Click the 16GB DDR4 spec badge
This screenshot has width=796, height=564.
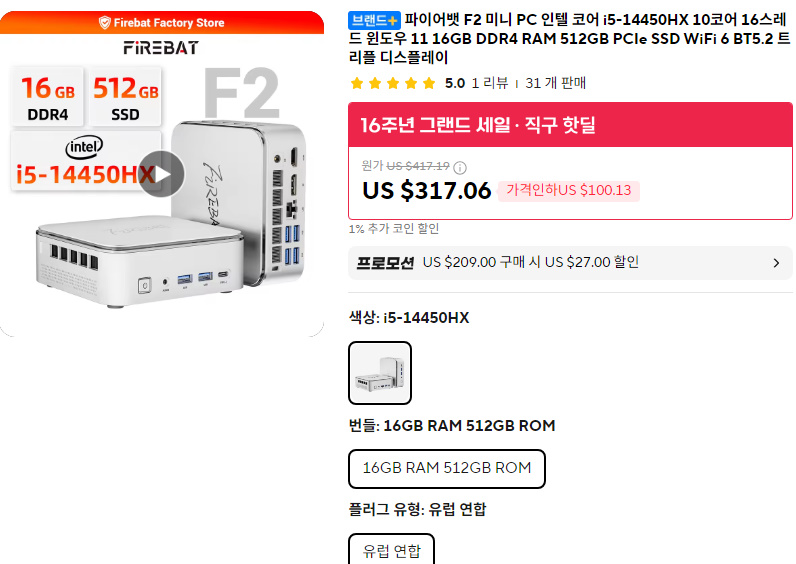pyautogui.click(x=47, y=96)
